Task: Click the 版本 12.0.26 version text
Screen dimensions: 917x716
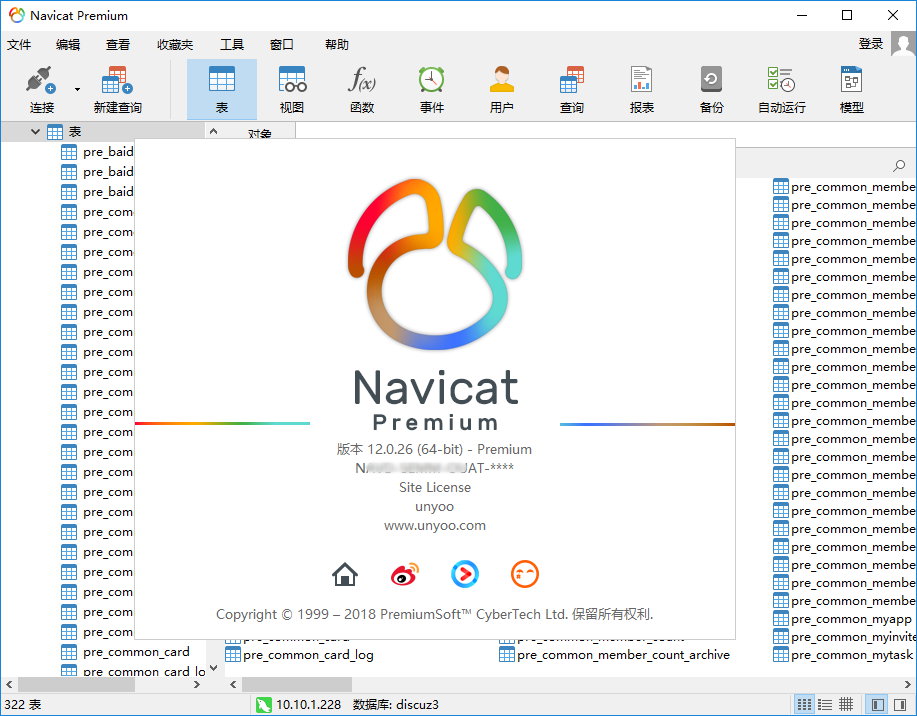Action: click(x=434, y=449)
